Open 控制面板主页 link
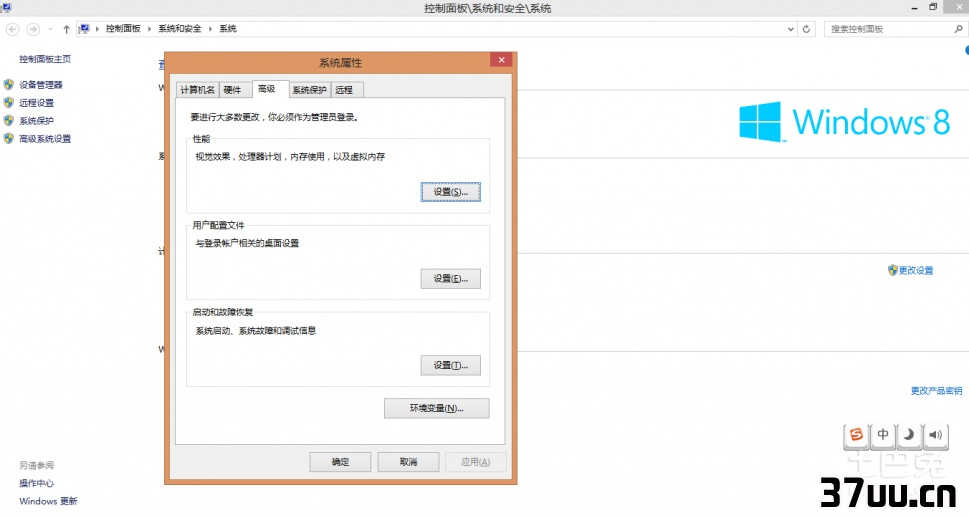Screen dimensions: 969x518 (45, 59)
